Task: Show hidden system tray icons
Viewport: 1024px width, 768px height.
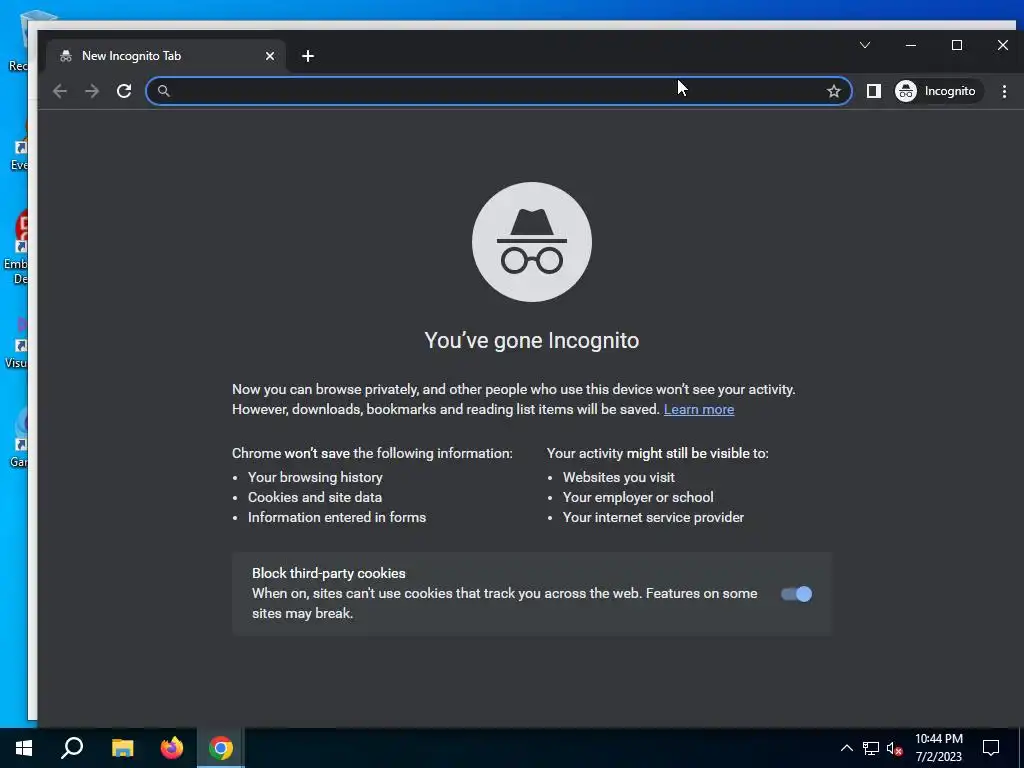Action: [846, 748]
